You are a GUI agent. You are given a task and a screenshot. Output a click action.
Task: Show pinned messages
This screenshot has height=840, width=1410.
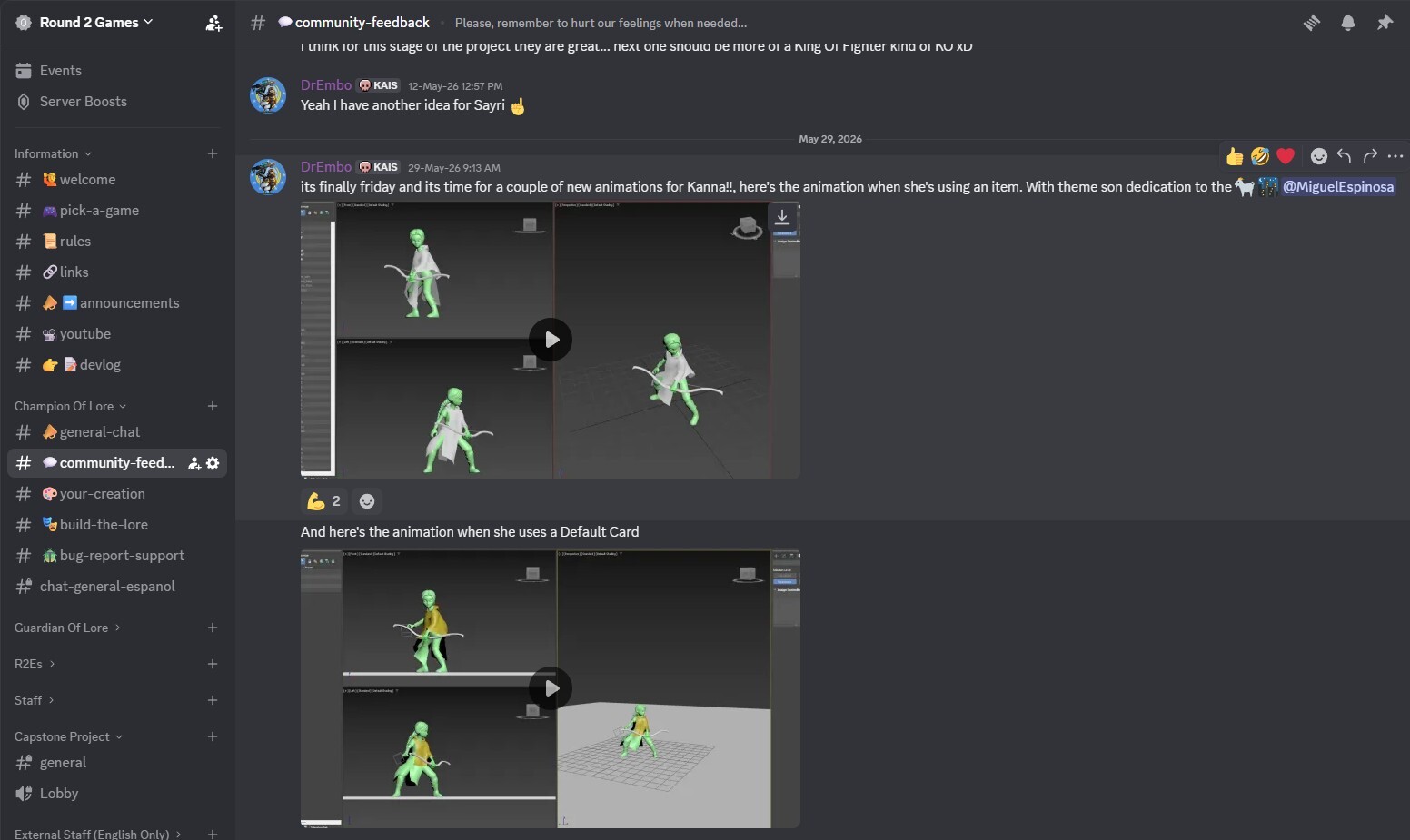[x=1385, y=23]
